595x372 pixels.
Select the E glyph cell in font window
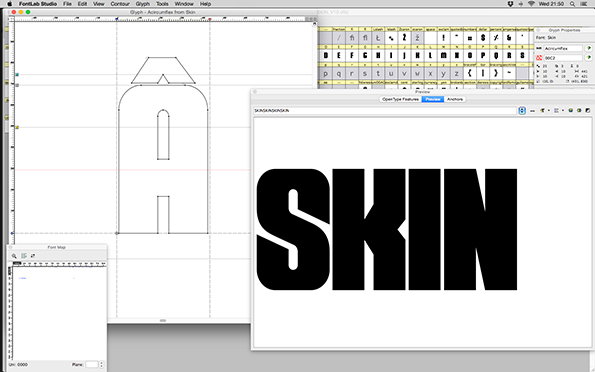[339, 55]
